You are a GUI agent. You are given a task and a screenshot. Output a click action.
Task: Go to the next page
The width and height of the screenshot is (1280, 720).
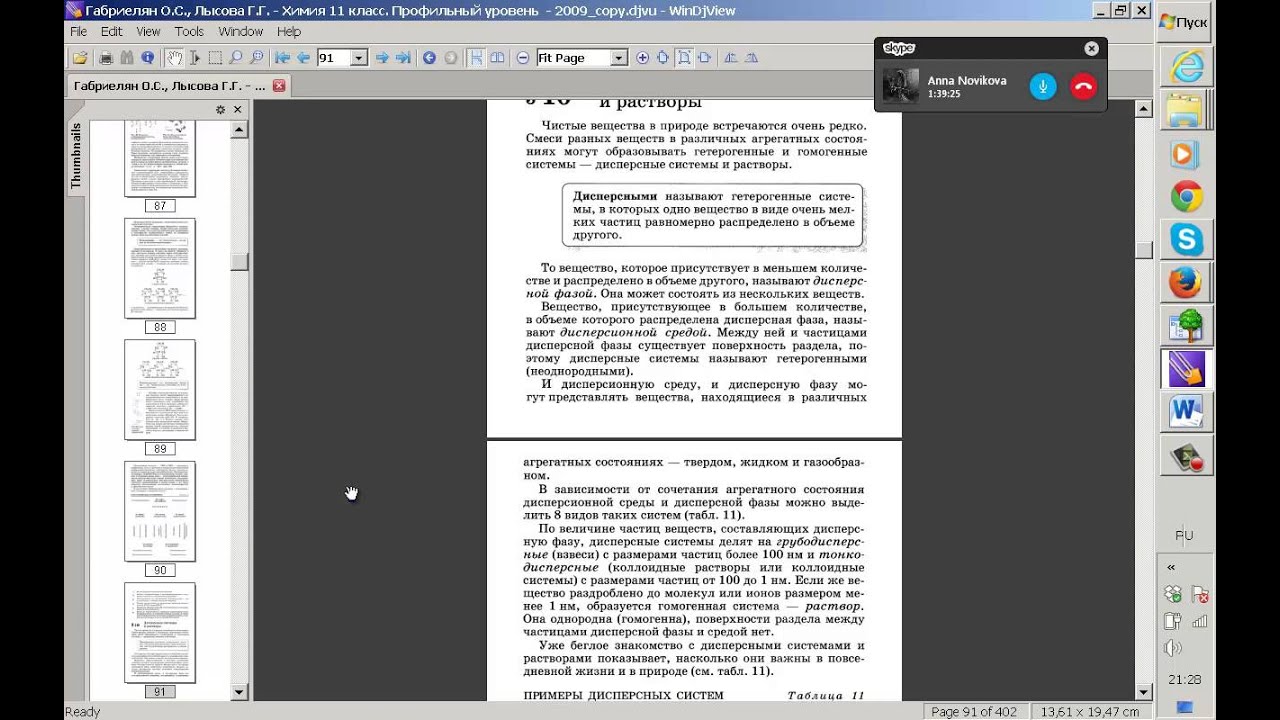pos(382,58)
